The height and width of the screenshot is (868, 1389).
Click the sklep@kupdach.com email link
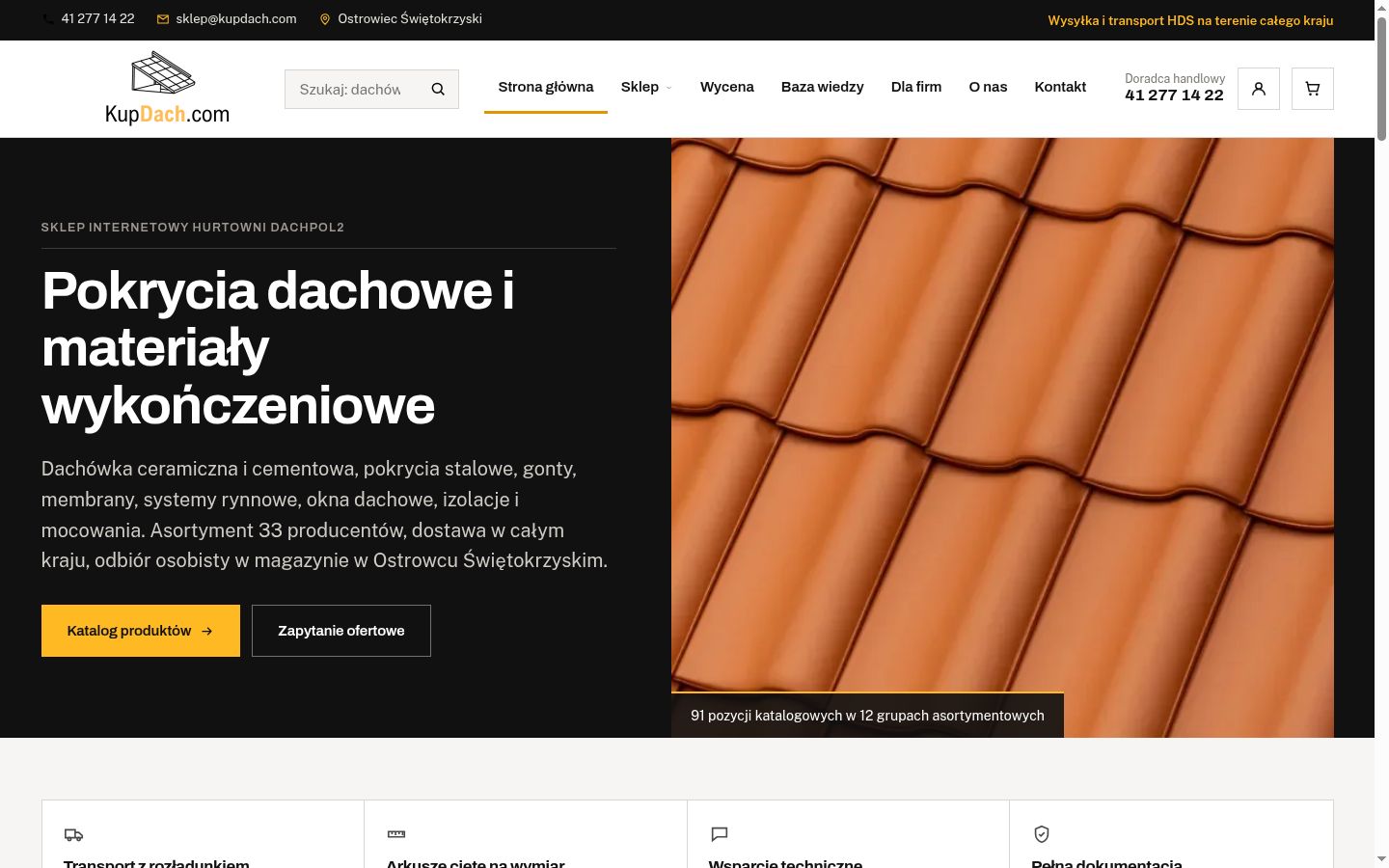click(236, 19)
